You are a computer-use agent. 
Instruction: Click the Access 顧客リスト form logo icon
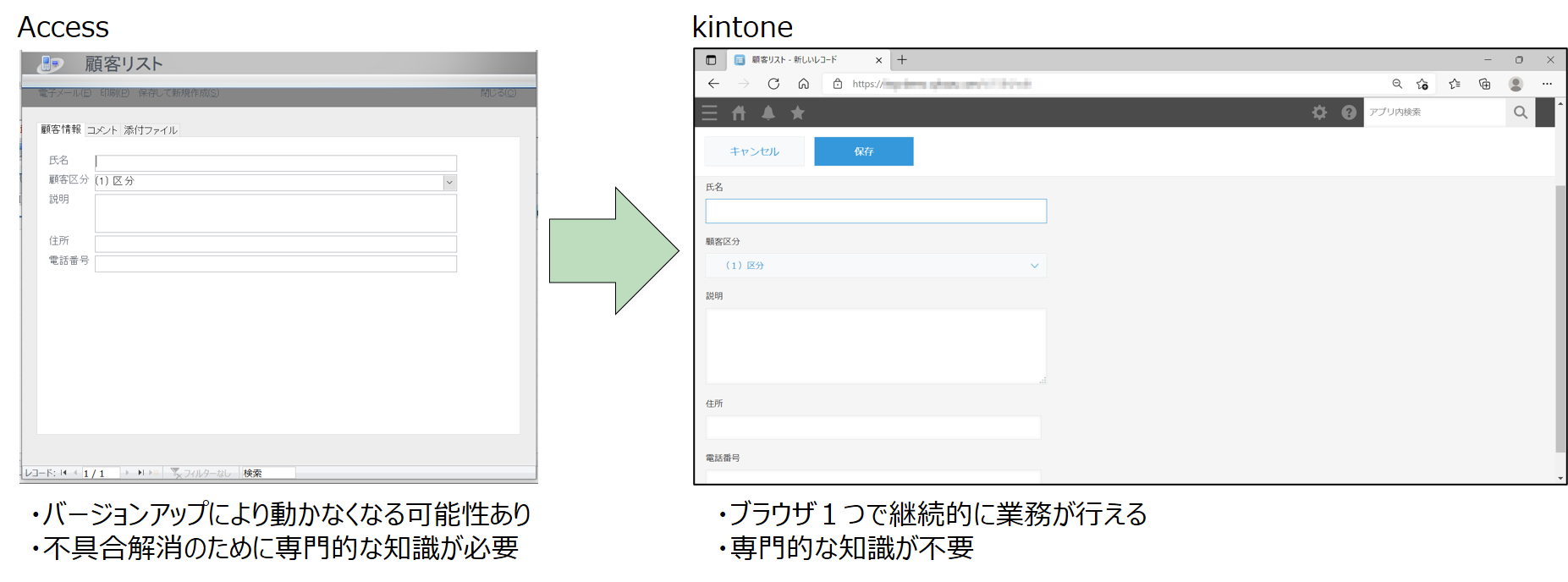[50, 63]
